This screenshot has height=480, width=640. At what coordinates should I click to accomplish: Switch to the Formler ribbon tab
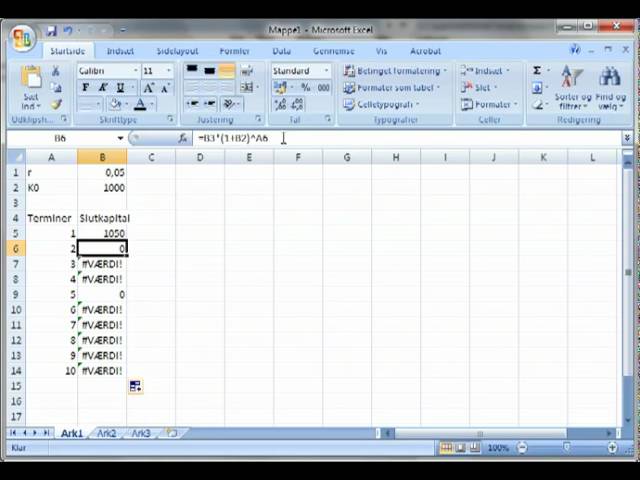(x=234, y=51)
